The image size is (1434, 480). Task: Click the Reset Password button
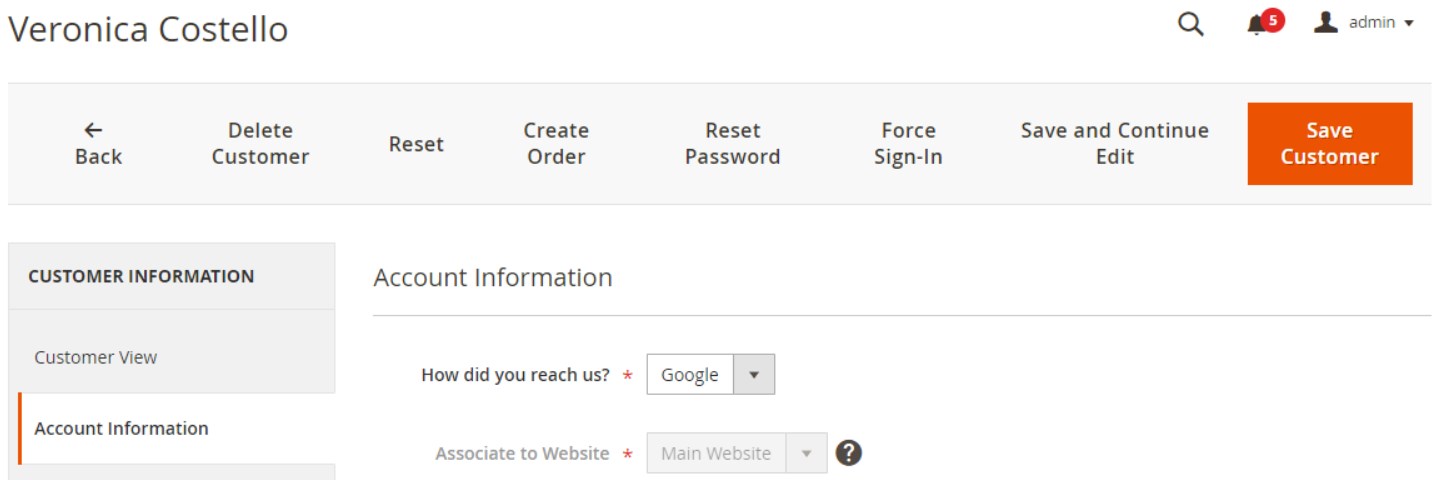coord(732,143)
